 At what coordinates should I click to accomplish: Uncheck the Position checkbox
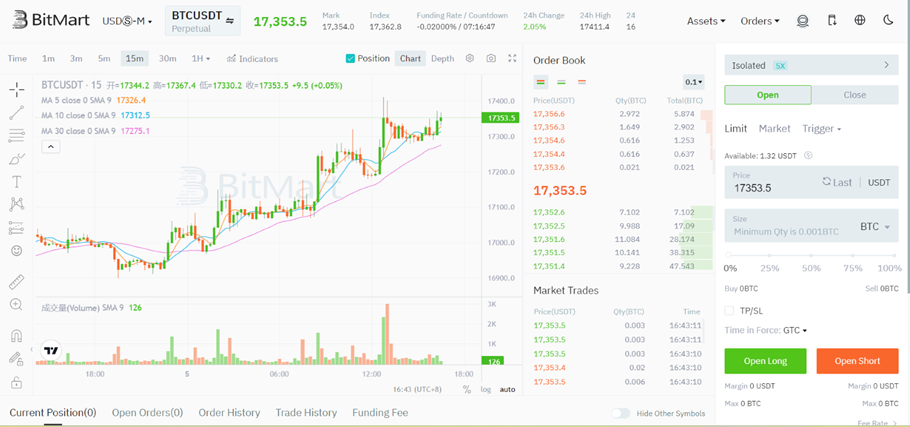click(x=350, y=58)
